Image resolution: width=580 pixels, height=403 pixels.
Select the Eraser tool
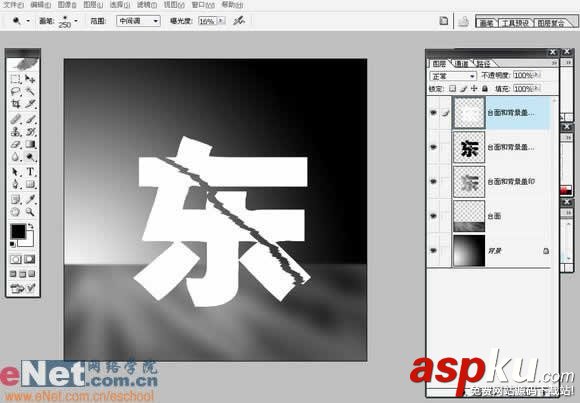coord(16,144)
